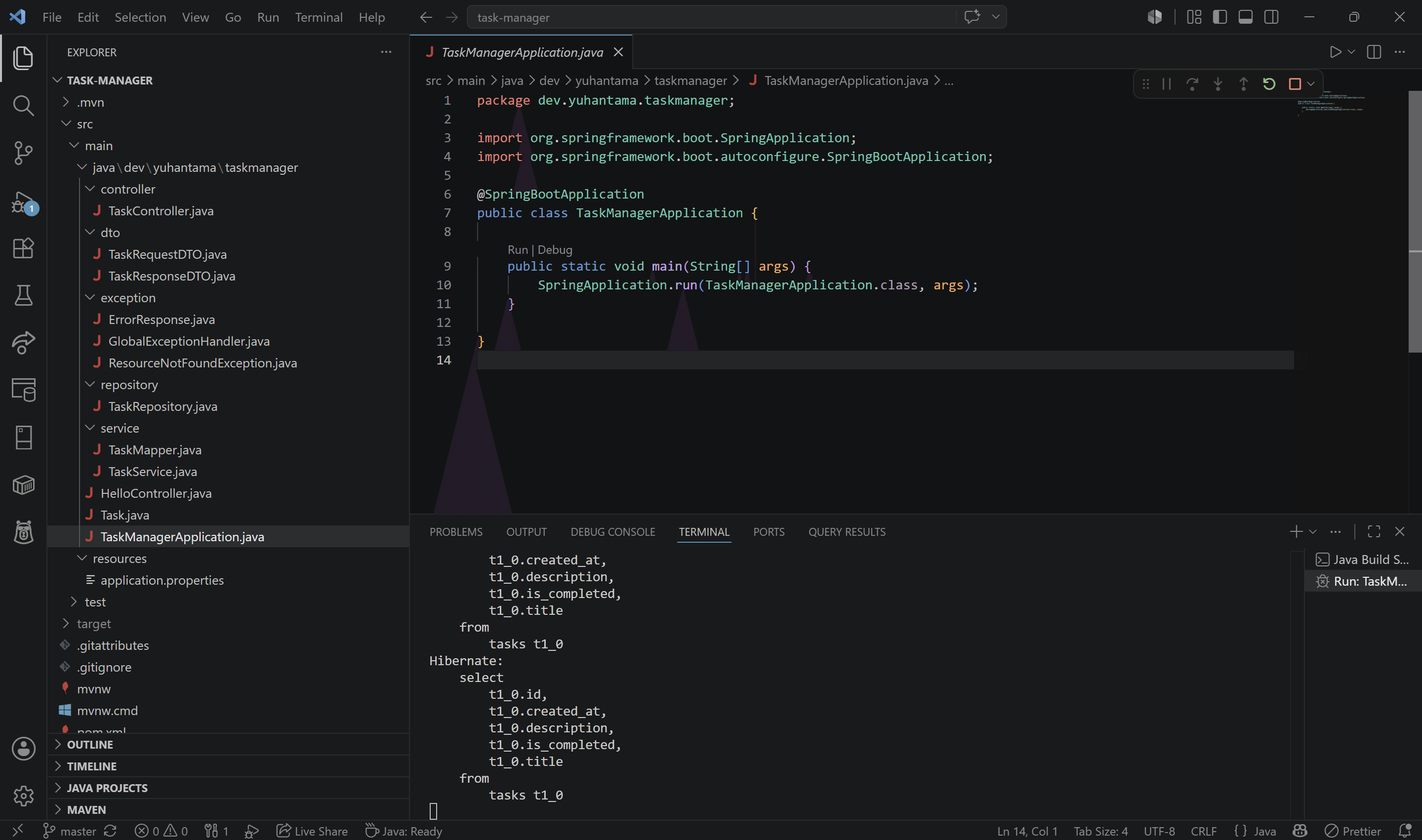This screenshot has width=1422, height=840.
Task: Open the run button dropdown arrow
Action: (x=1352, y=52)
